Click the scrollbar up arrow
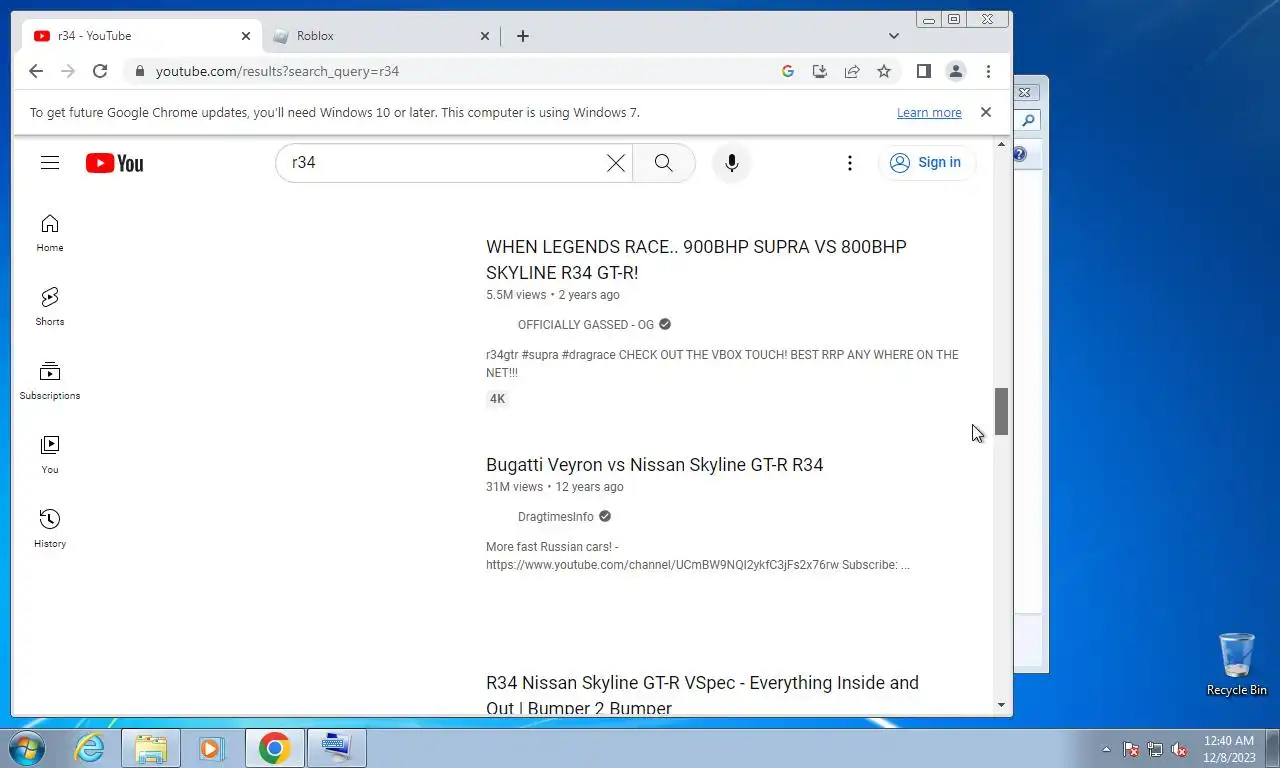Viewport: 1280px width, 768px height. tap(1002, 146)
